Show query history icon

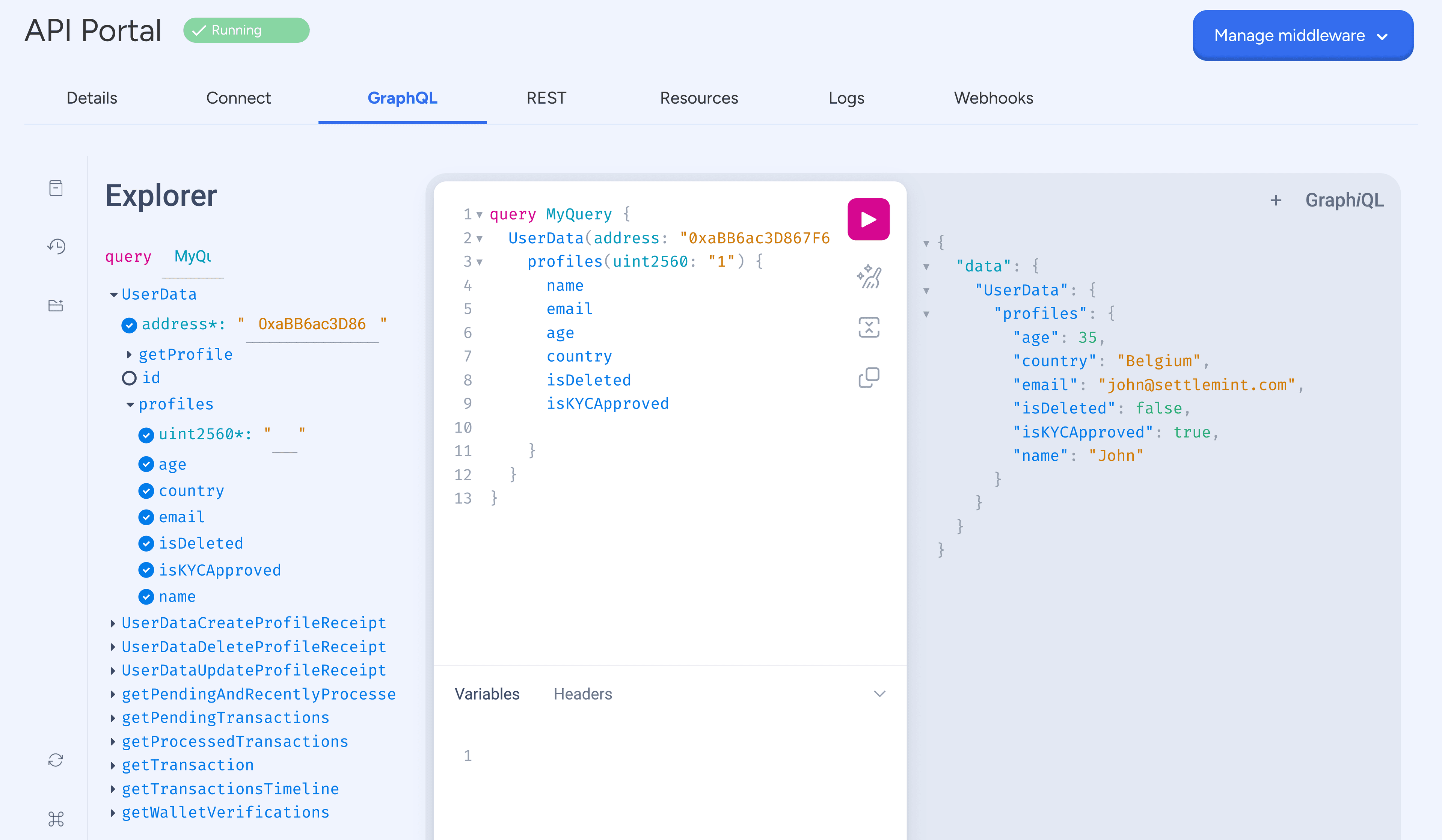[56, 246]
